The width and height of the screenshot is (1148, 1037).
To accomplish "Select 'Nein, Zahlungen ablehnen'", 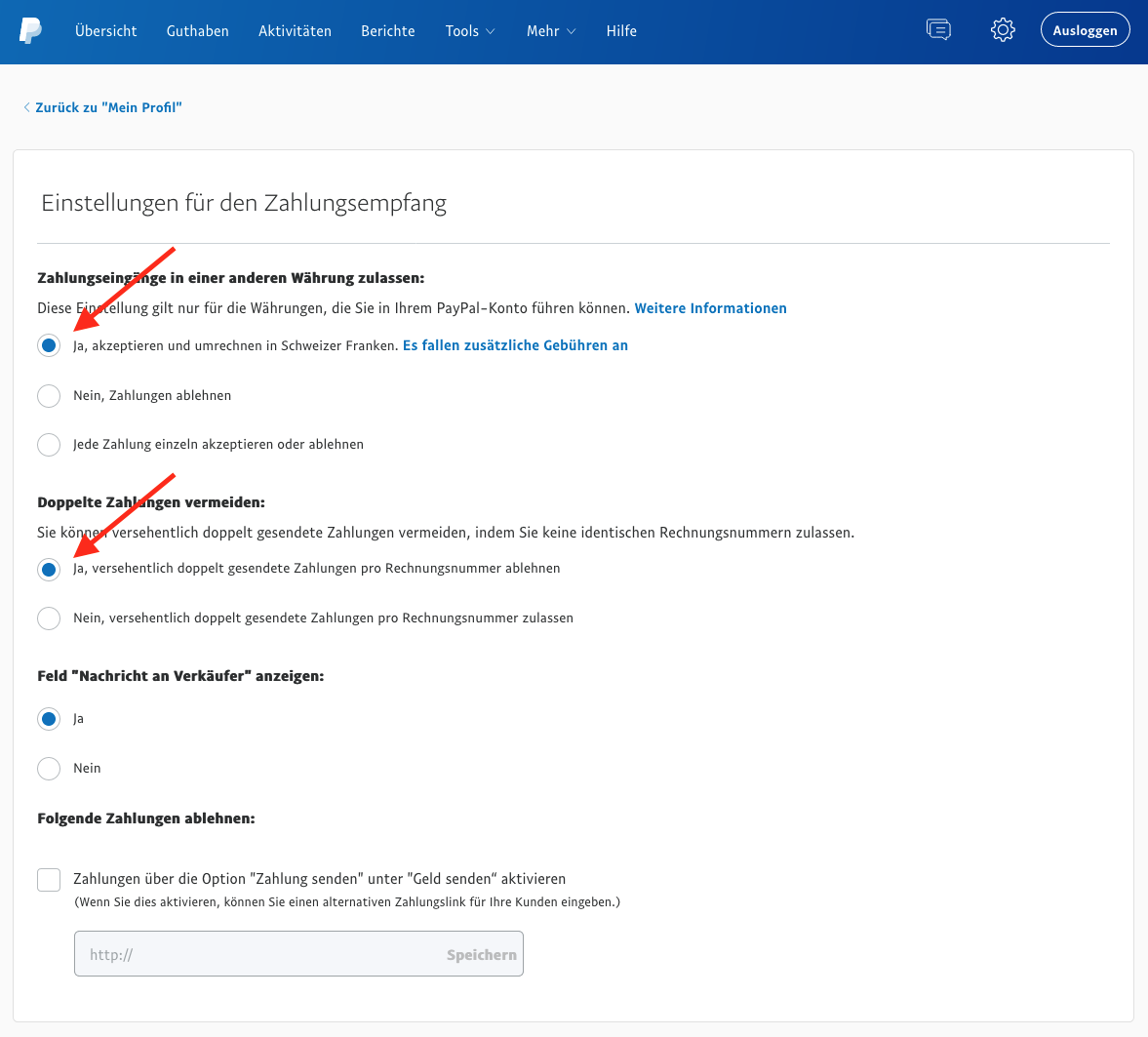I will (48, 395).
